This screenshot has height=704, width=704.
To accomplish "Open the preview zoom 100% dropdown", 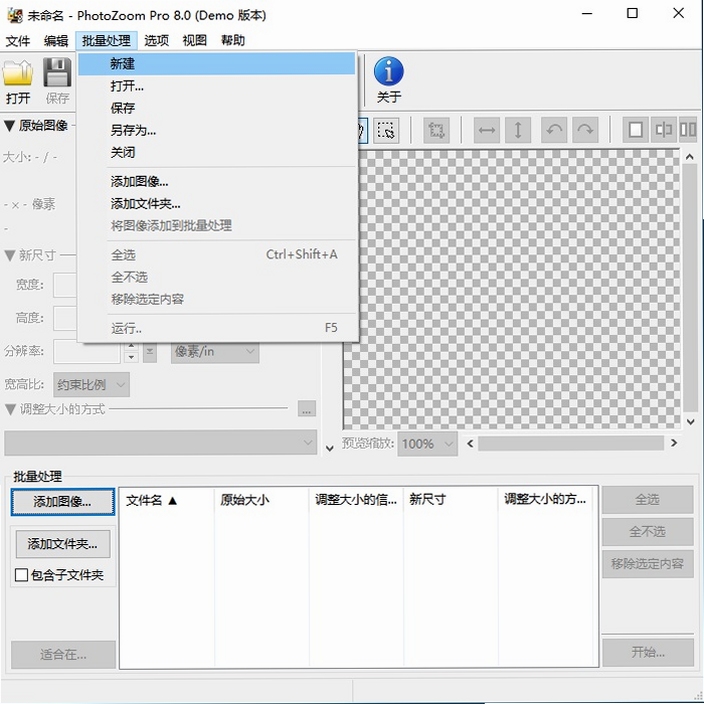I will [x=427, y=444].
